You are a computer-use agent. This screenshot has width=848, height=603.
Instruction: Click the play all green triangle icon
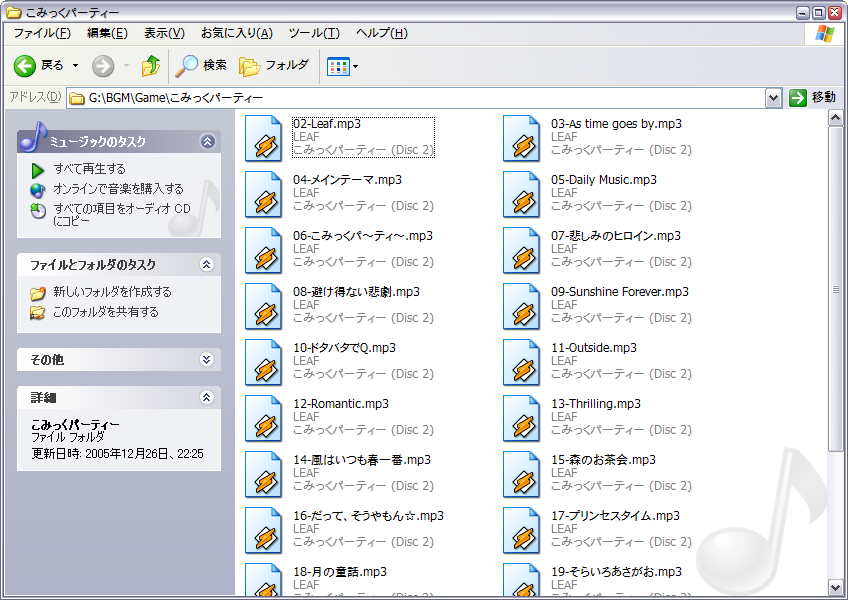[37, 170]
